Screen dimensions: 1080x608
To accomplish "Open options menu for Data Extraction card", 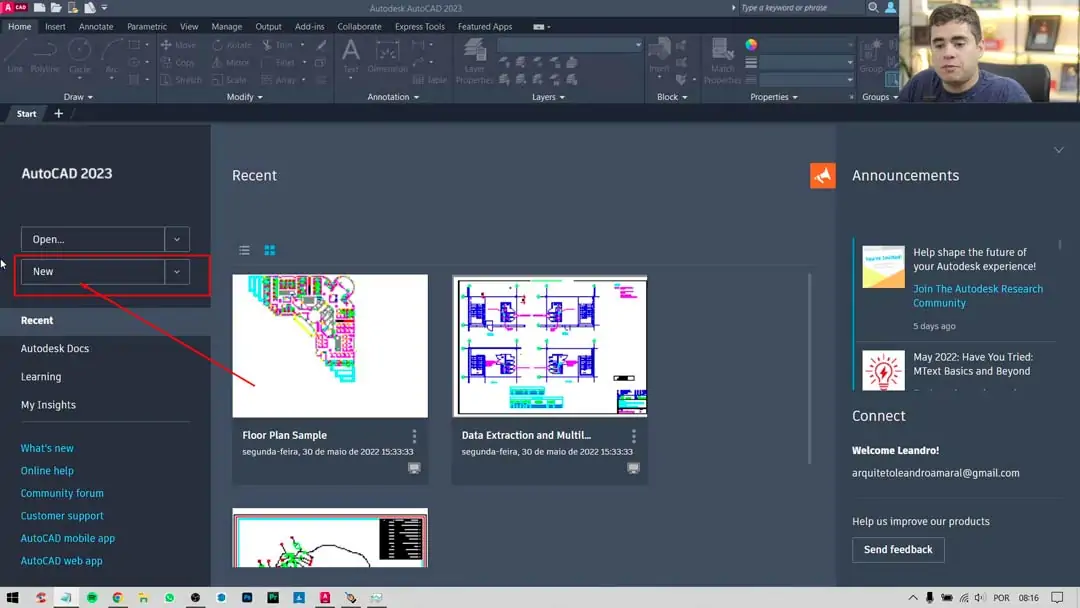I will 634,436.
